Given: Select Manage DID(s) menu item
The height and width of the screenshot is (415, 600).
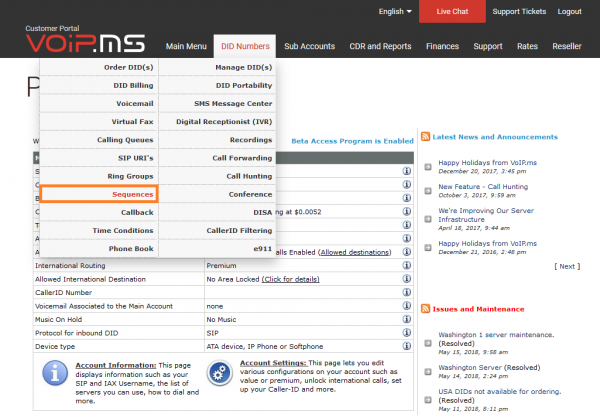Looking at the screenshot, I should 217,67.
